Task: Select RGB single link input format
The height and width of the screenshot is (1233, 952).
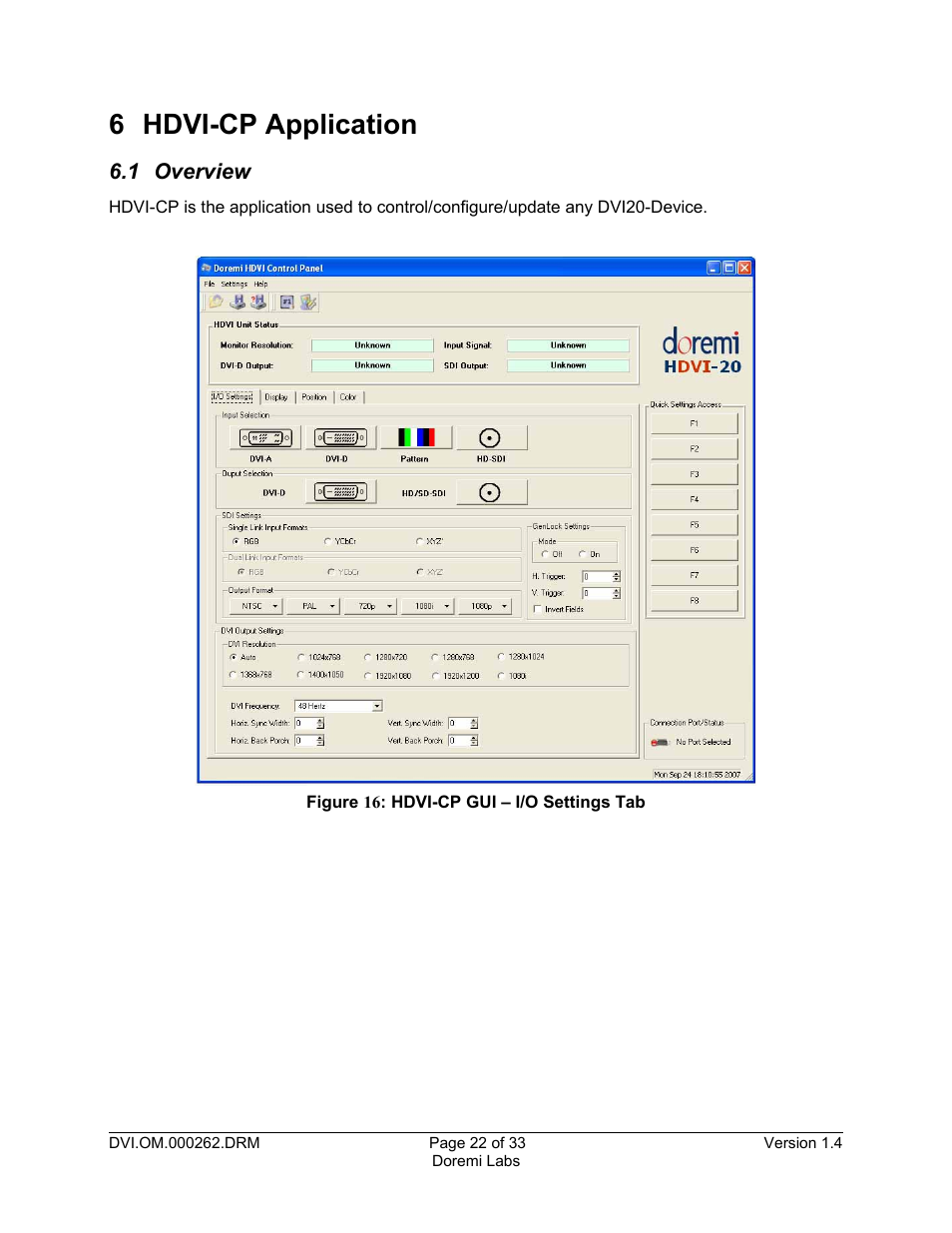Action: [236, 542]
